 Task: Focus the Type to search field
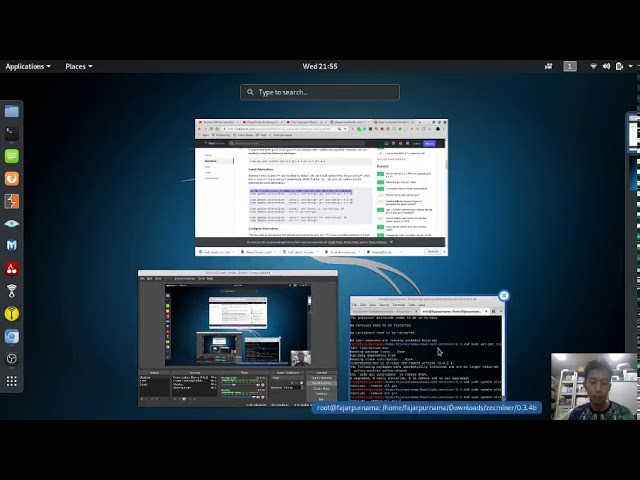click(x=320, y=92)
